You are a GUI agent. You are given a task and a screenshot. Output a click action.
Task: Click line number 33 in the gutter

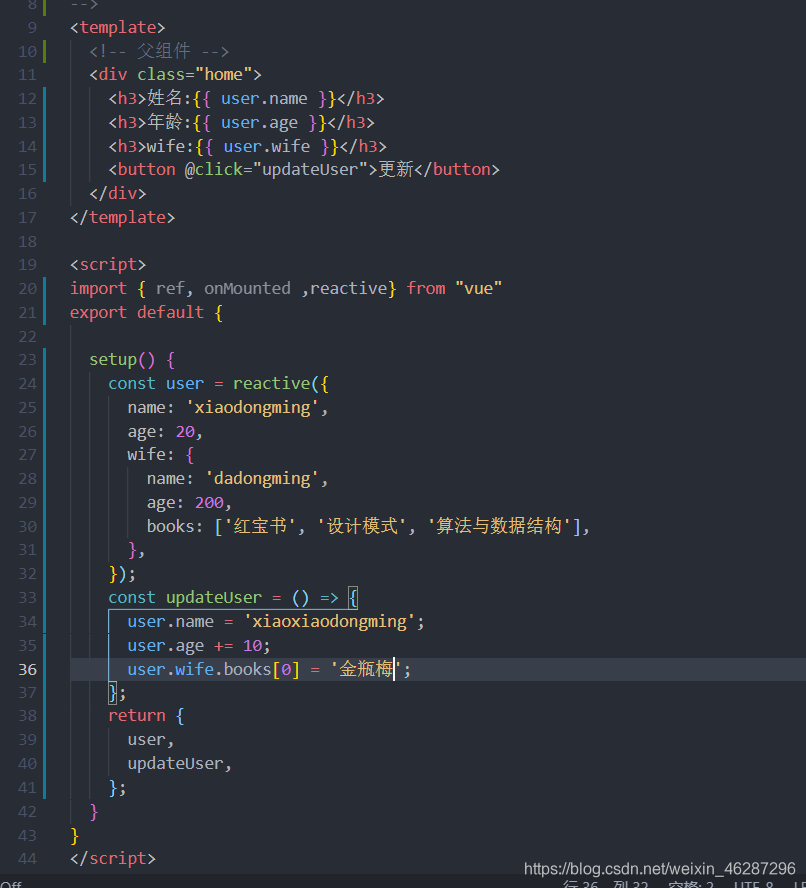(27, 598)
